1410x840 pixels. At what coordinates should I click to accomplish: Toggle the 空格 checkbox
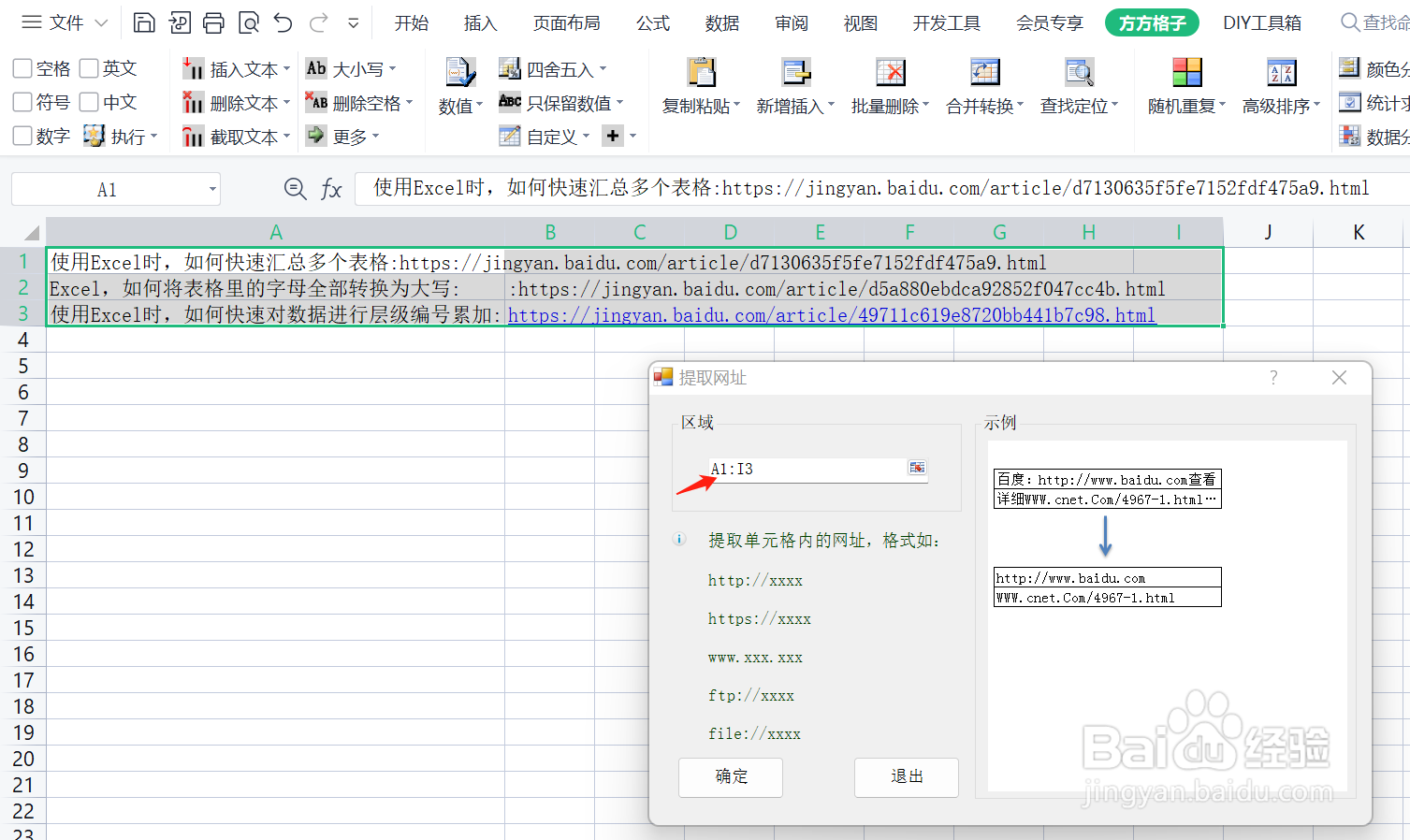(x=22, y=68)
